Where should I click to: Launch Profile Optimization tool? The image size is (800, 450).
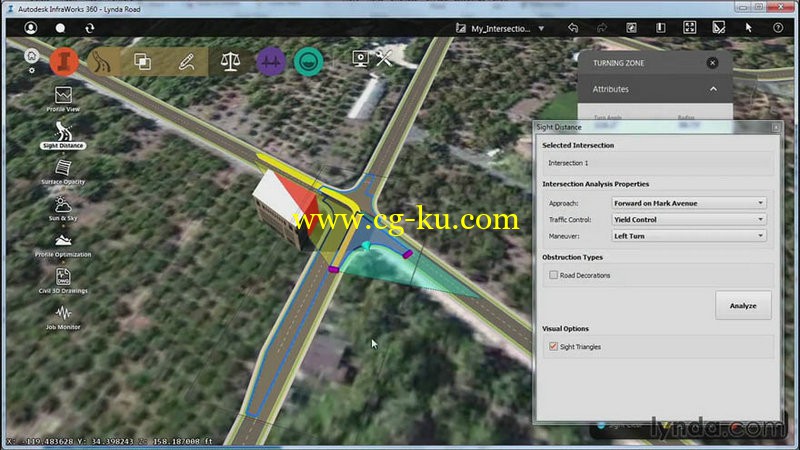[x=63, y=245]
